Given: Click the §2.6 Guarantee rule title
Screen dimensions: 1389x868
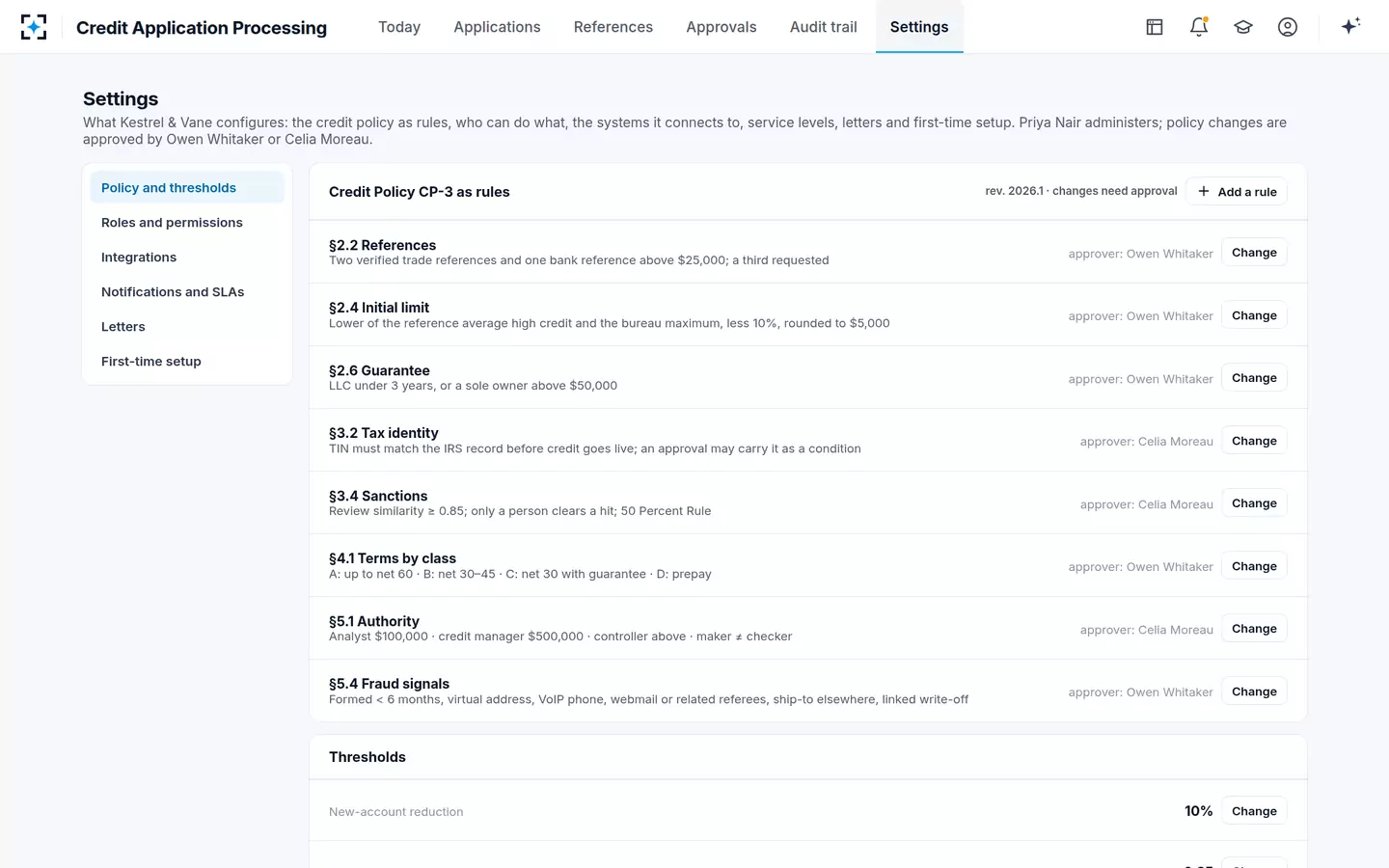Looking at the screenshot, I should pyautogui.click(x=379, y=370).
